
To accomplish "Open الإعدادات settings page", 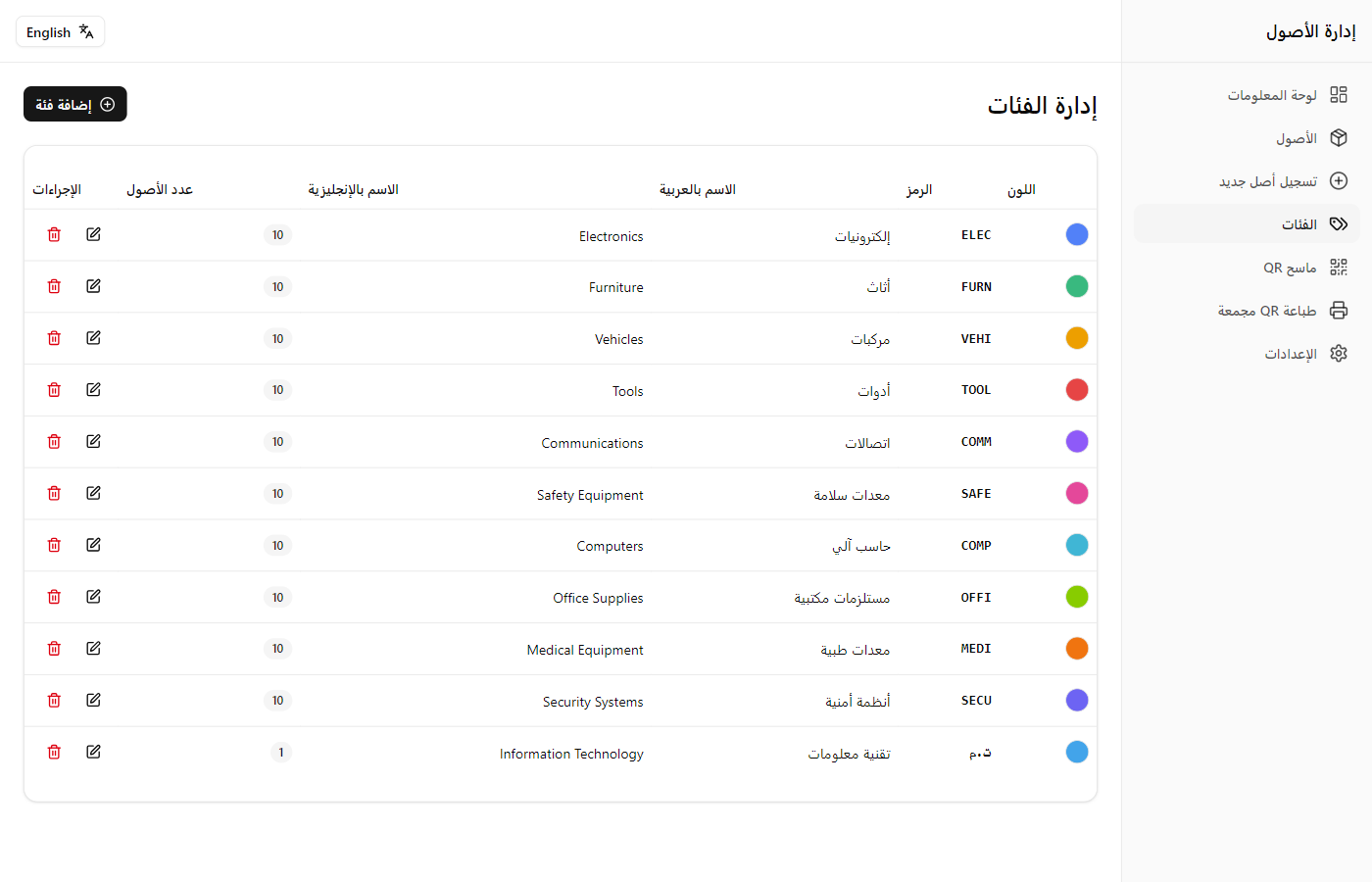I will tap(1247, 353).
